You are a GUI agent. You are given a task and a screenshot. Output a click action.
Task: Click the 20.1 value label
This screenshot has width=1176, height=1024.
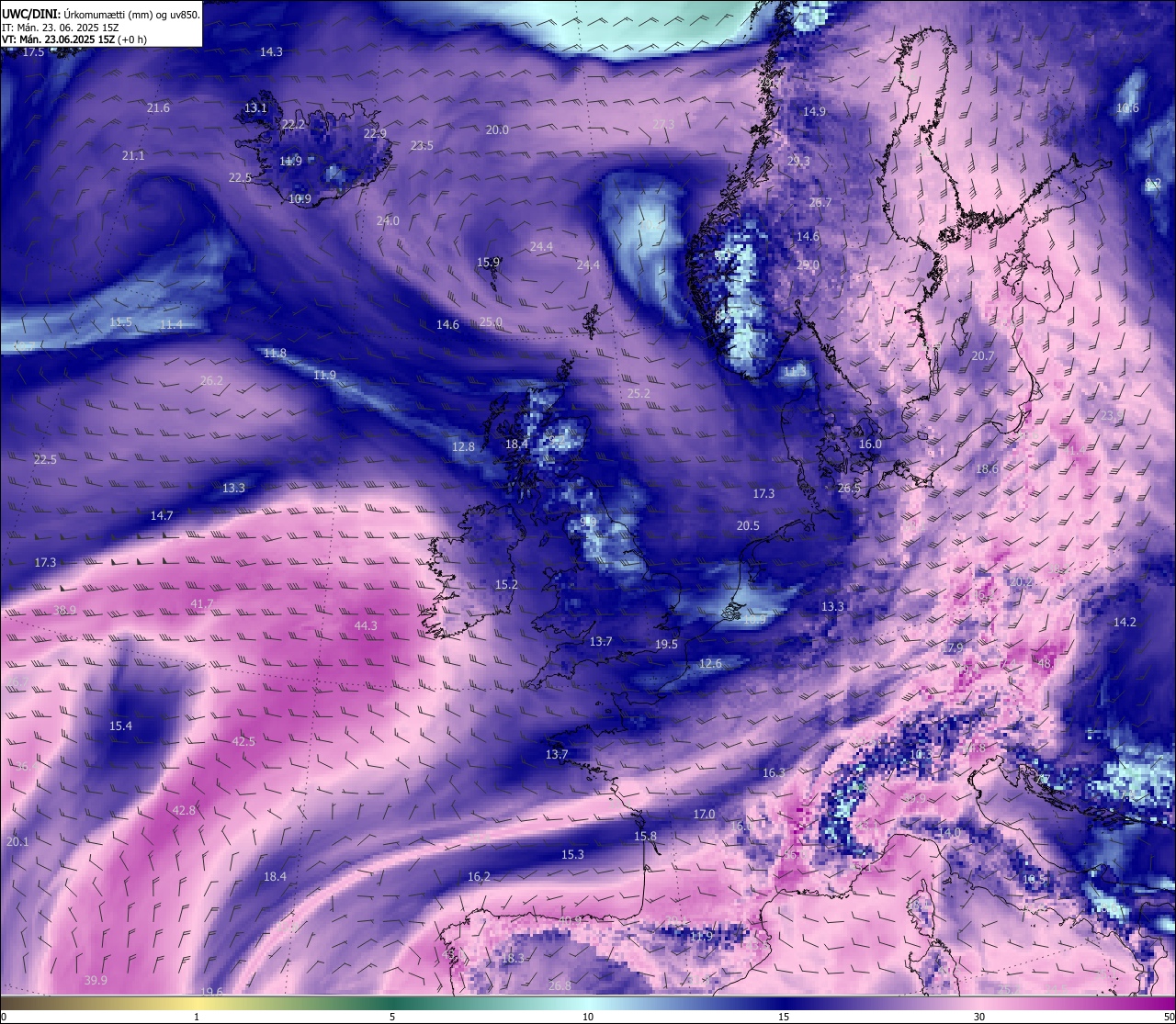[17, 841]
